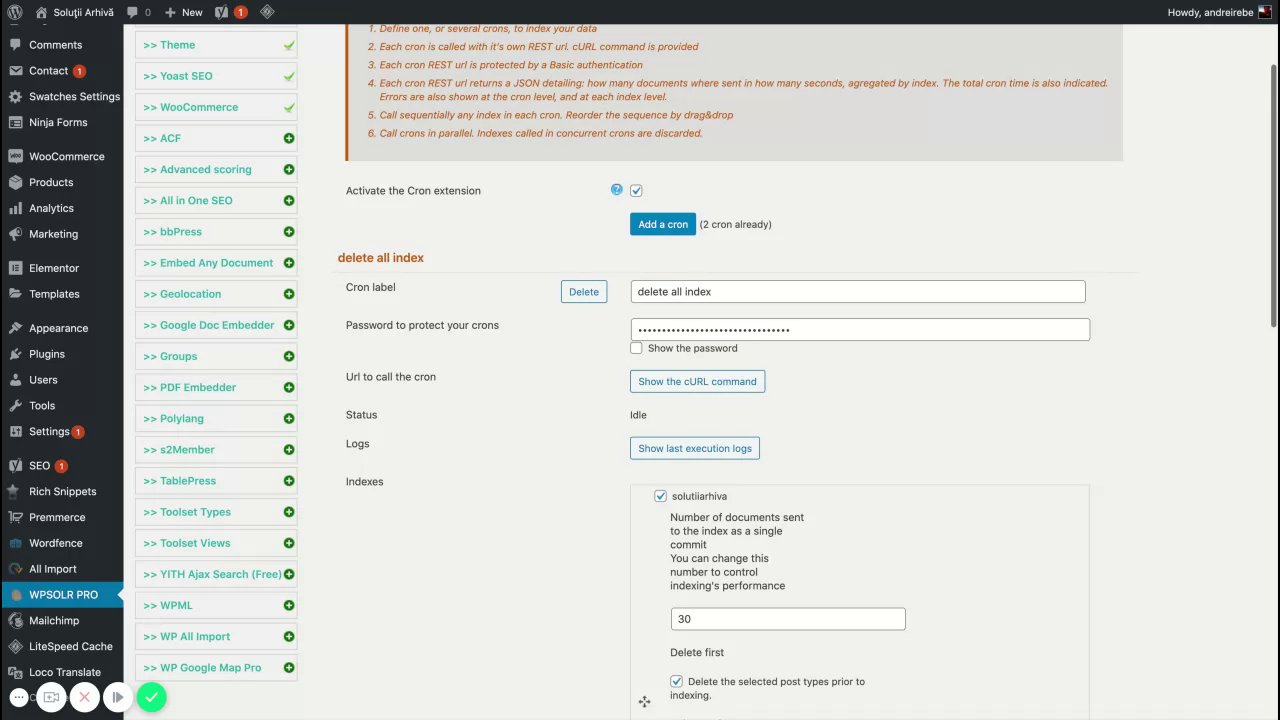Expand the ACF extension plus icon
This screenshot has height=720, width=1280.
289,139
